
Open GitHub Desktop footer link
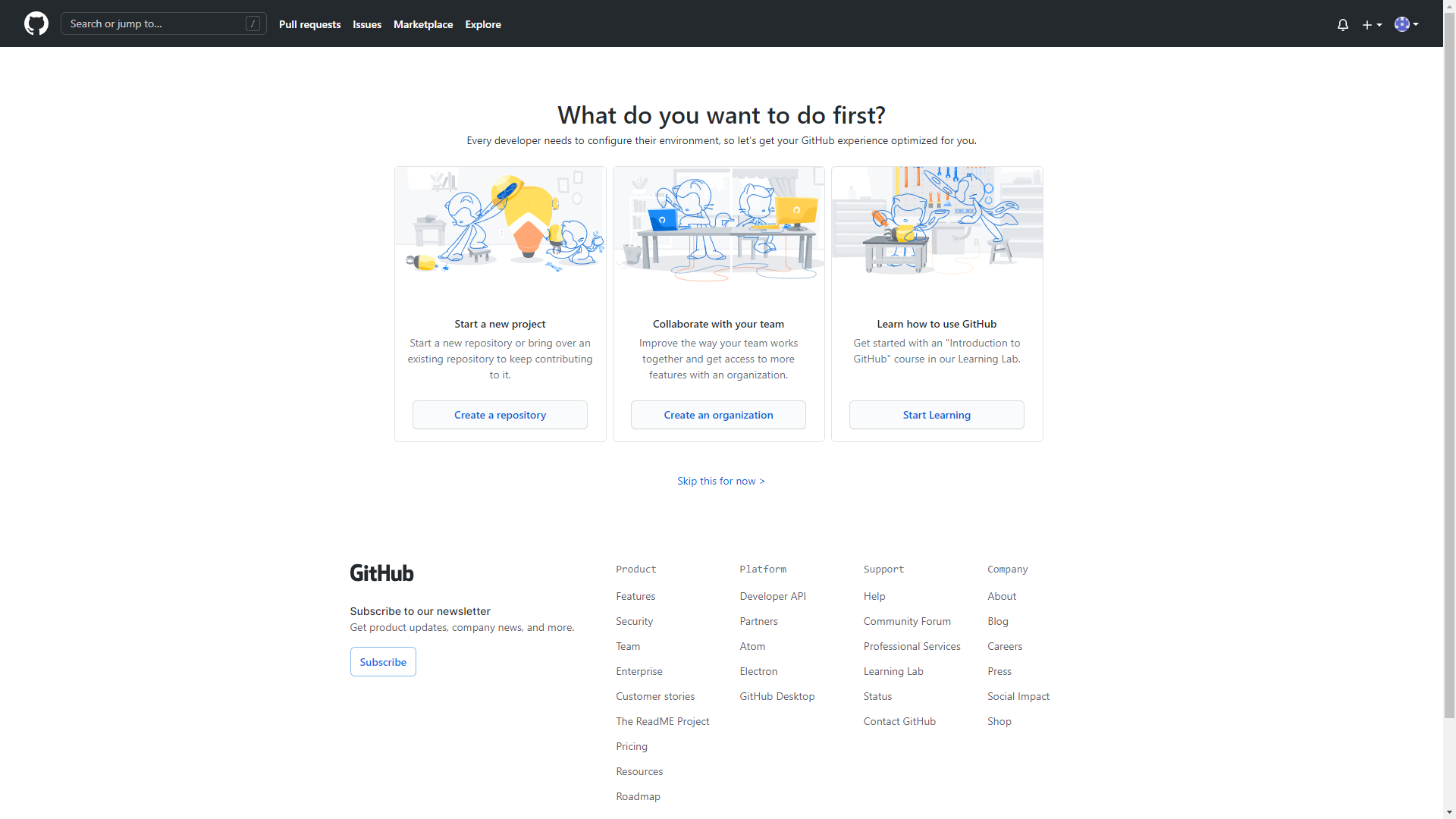coord(777,696)
